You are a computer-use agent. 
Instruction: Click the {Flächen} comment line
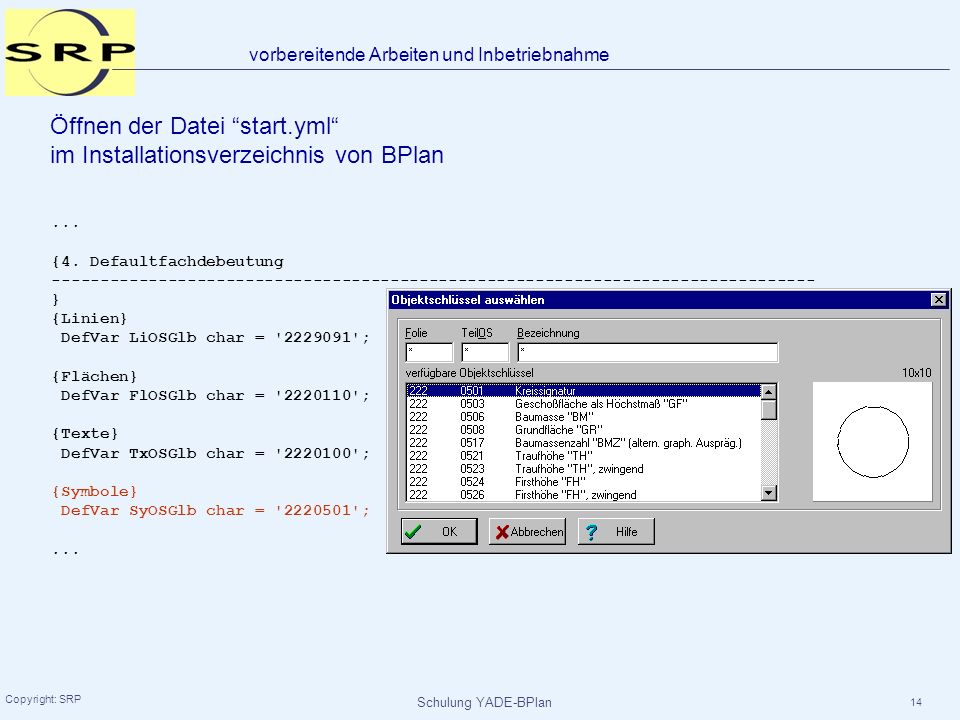tap(94, 376)
